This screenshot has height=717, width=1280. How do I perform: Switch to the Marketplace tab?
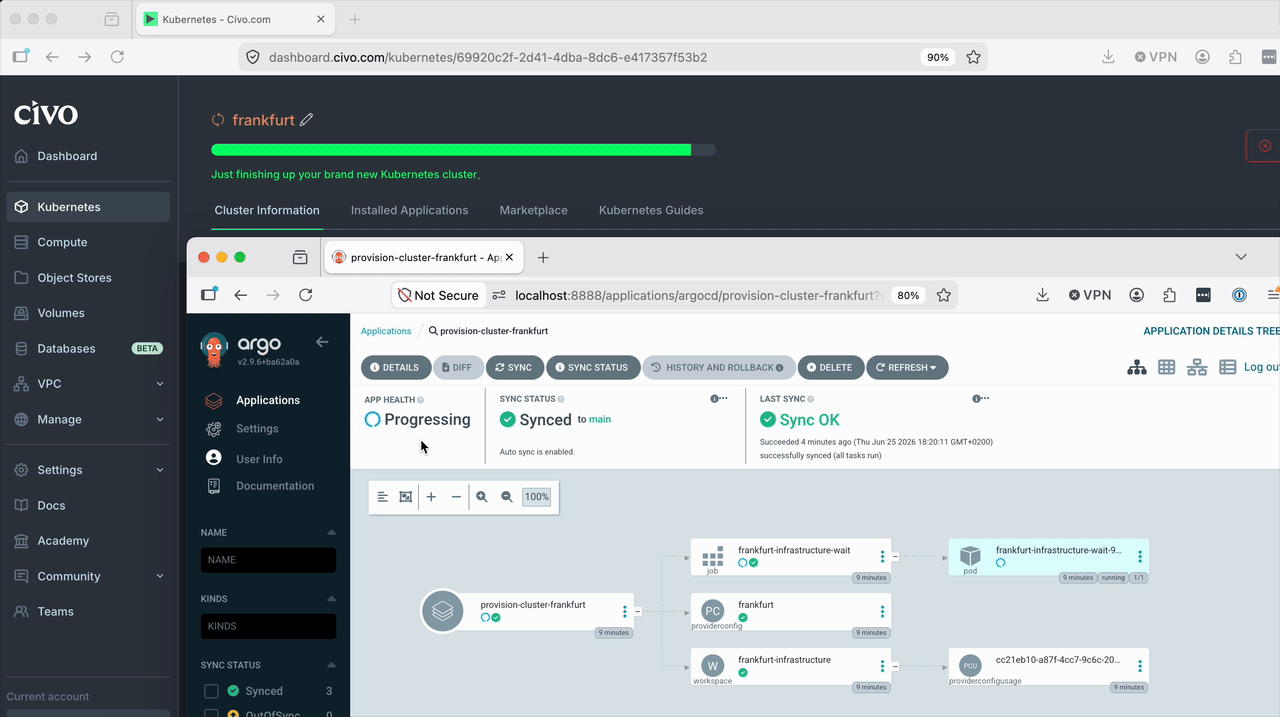coord(533,210)
